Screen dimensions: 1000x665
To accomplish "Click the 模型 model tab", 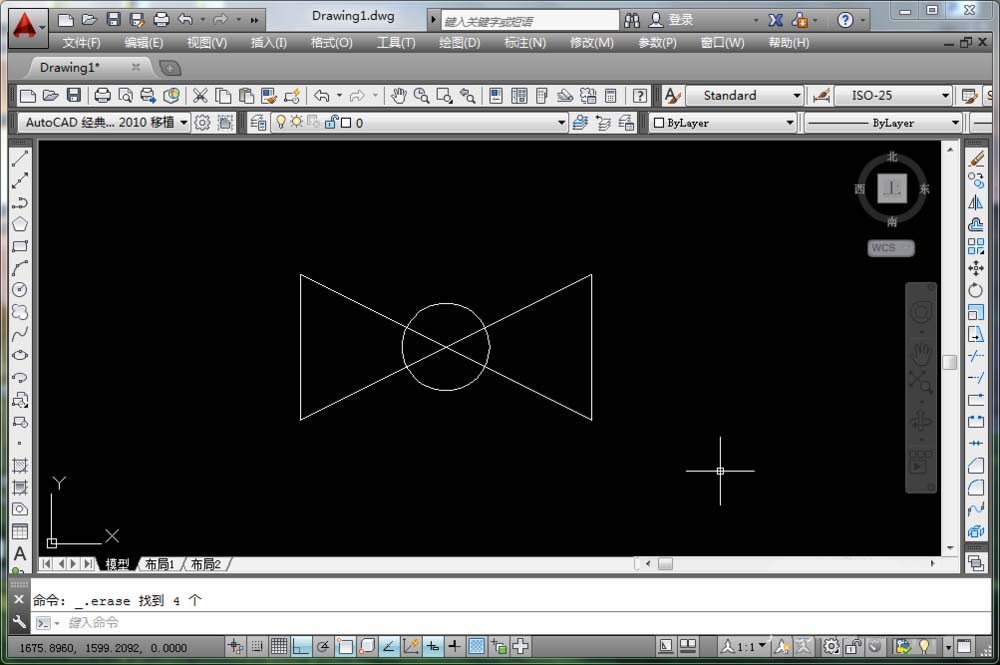I will pos(117,564).
